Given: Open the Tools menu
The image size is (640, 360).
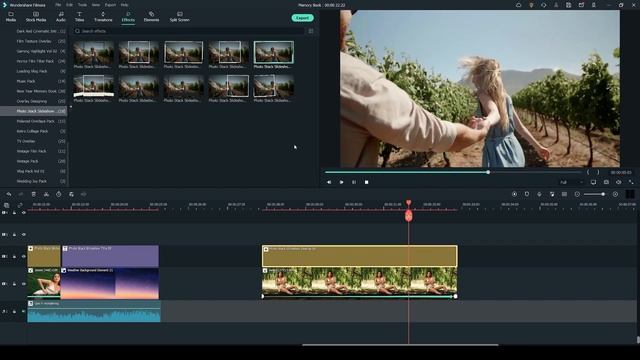Looking at the screenshot, I should 82,5.
